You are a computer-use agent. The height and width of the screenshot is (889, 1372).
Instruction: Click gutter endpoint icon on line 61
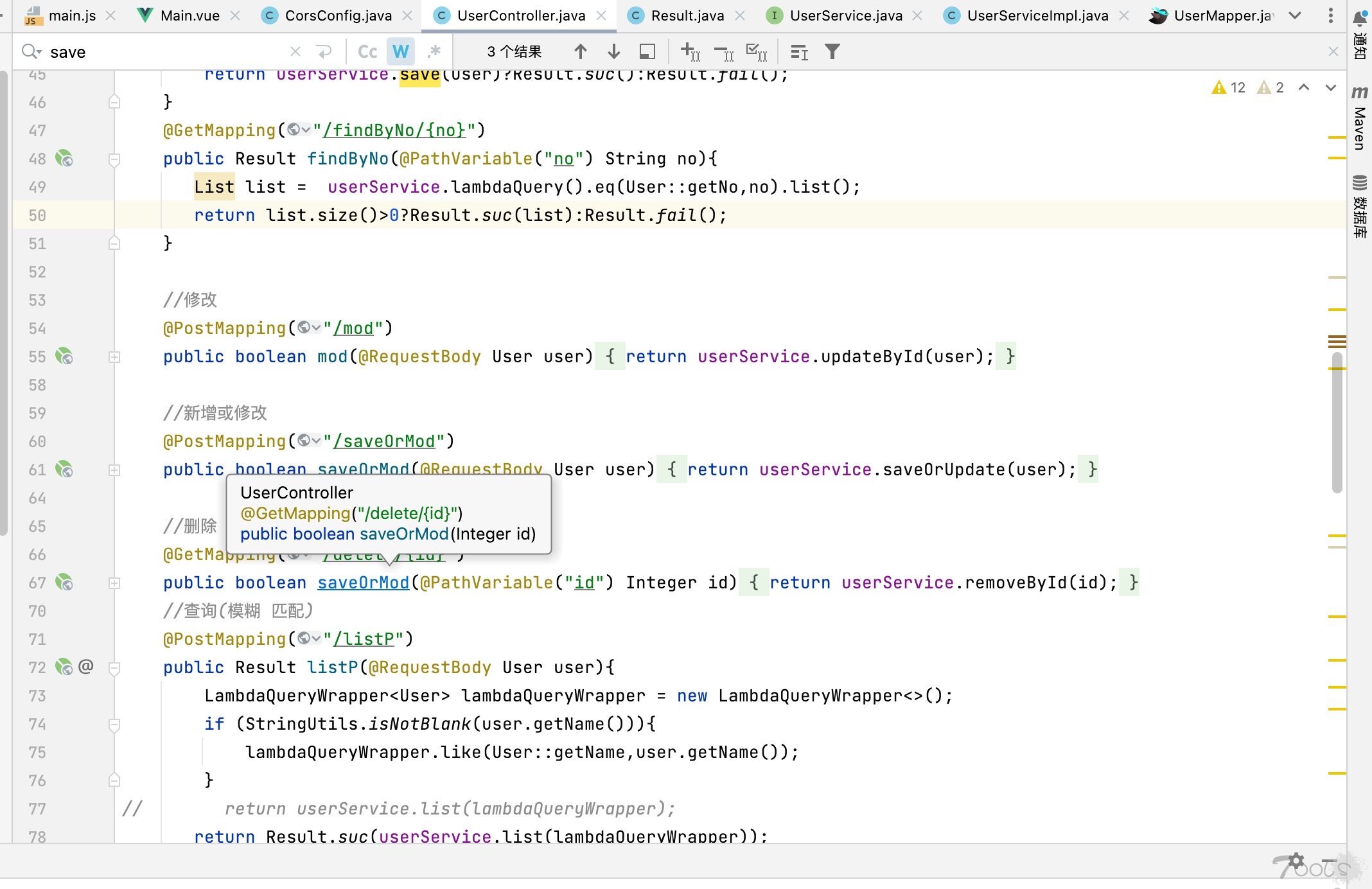pyautogui.click(x=64, y=470)
